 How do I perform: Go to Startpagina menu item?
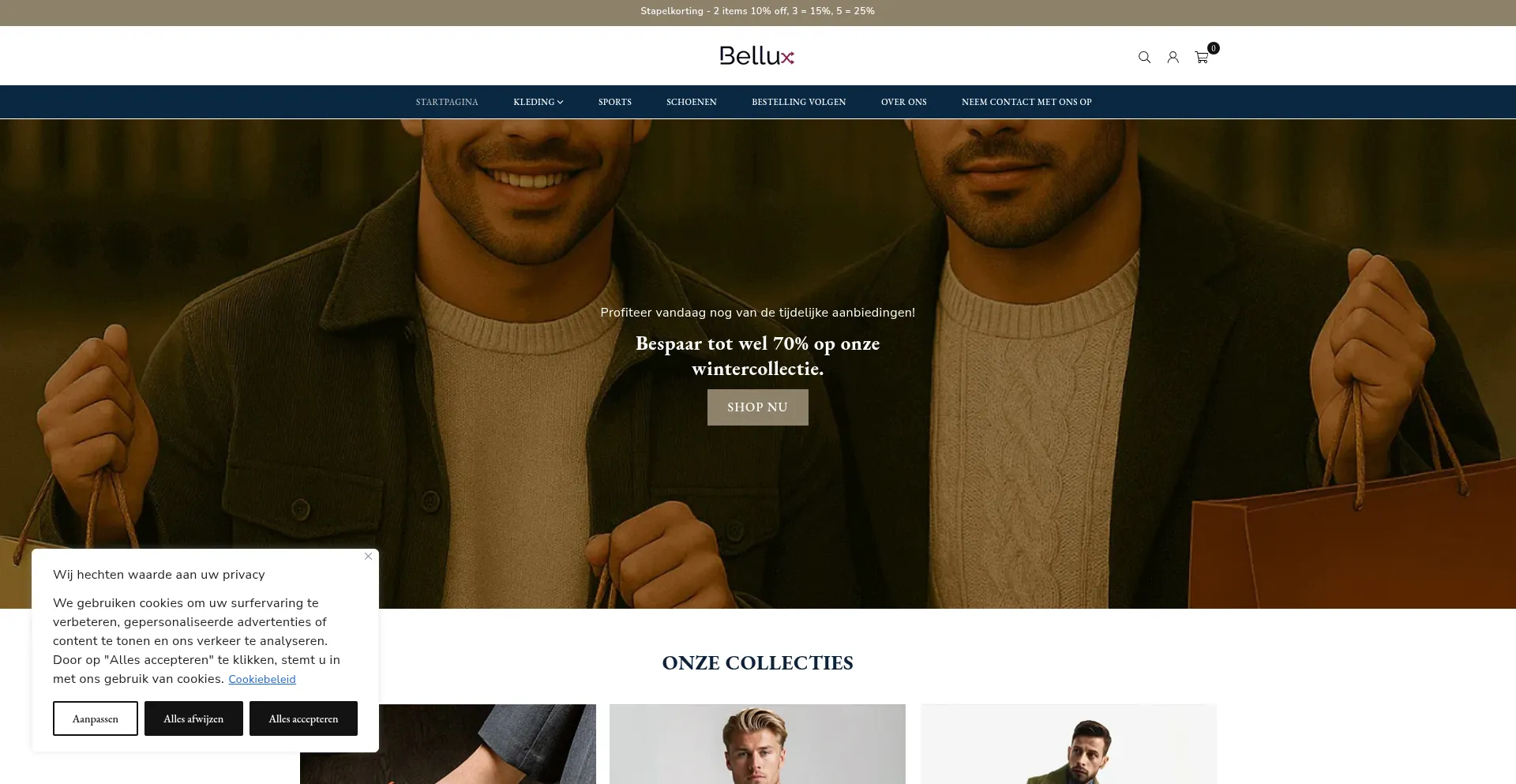click(447, 102)
